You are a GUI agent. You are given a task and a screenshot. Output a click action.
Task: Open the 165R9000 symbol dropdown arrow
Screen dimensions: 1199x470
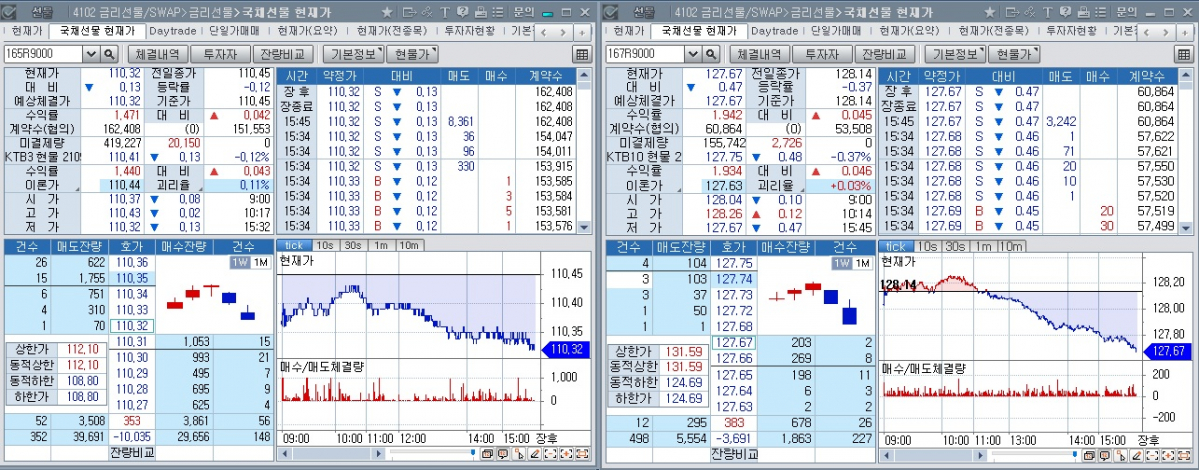point(91,54)
